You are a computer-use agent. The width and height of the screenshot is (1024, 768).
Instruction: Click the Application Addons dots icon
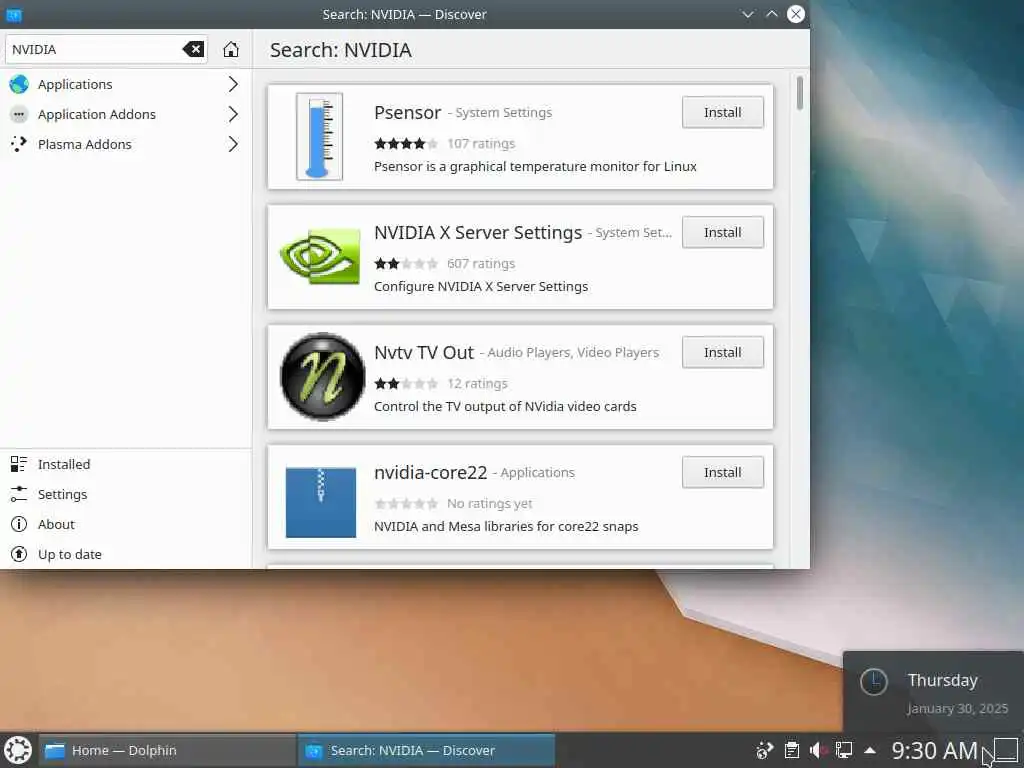pyautogui.click(x=19, y=114)
